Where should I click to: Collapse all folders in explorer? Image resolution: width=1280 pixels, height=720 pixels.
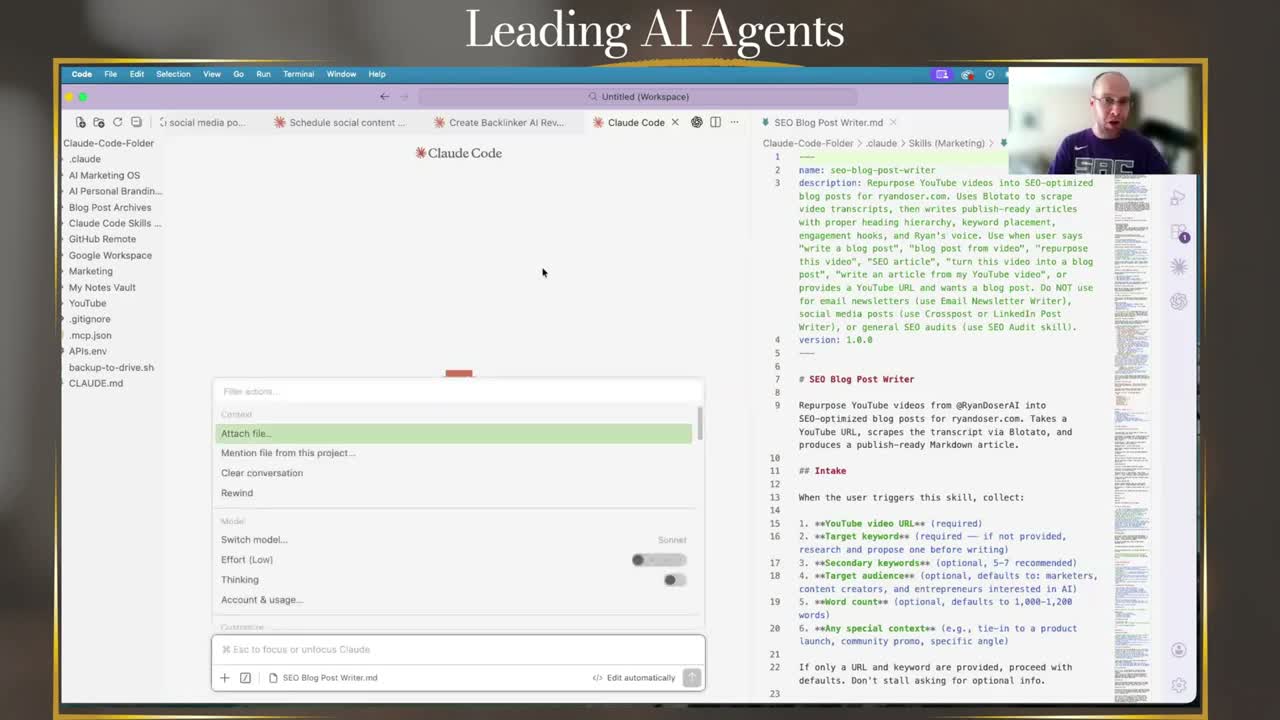[x=136, y=122]
